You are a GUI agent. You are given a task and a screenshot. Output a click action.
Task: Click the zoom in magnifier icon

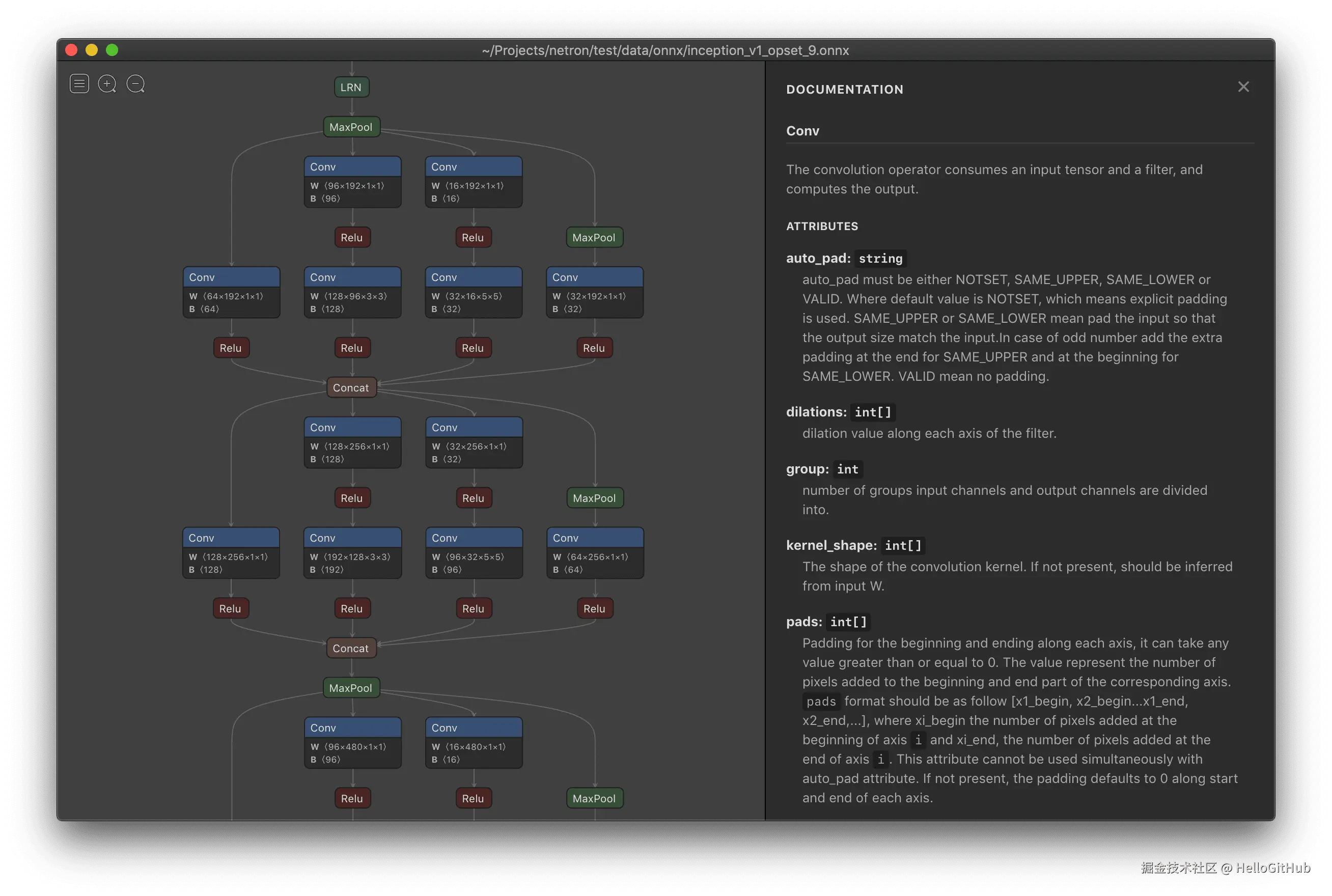(x=107, y=84)
